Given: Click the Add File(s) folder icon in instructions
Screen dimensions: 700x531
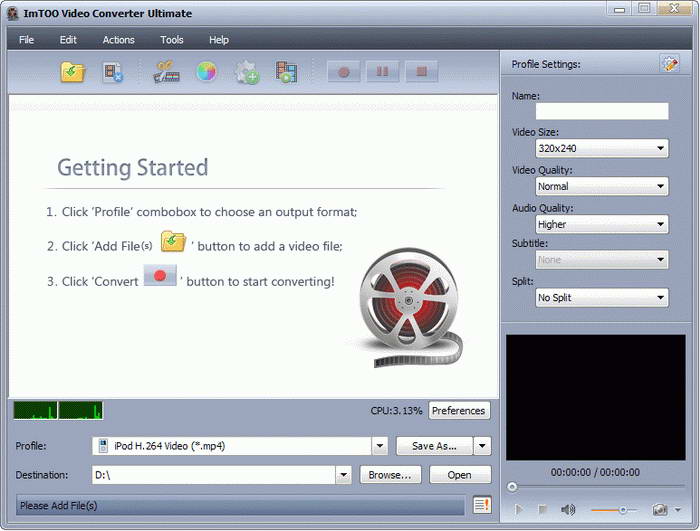Looking at the screenshot, I should point(173,241).
